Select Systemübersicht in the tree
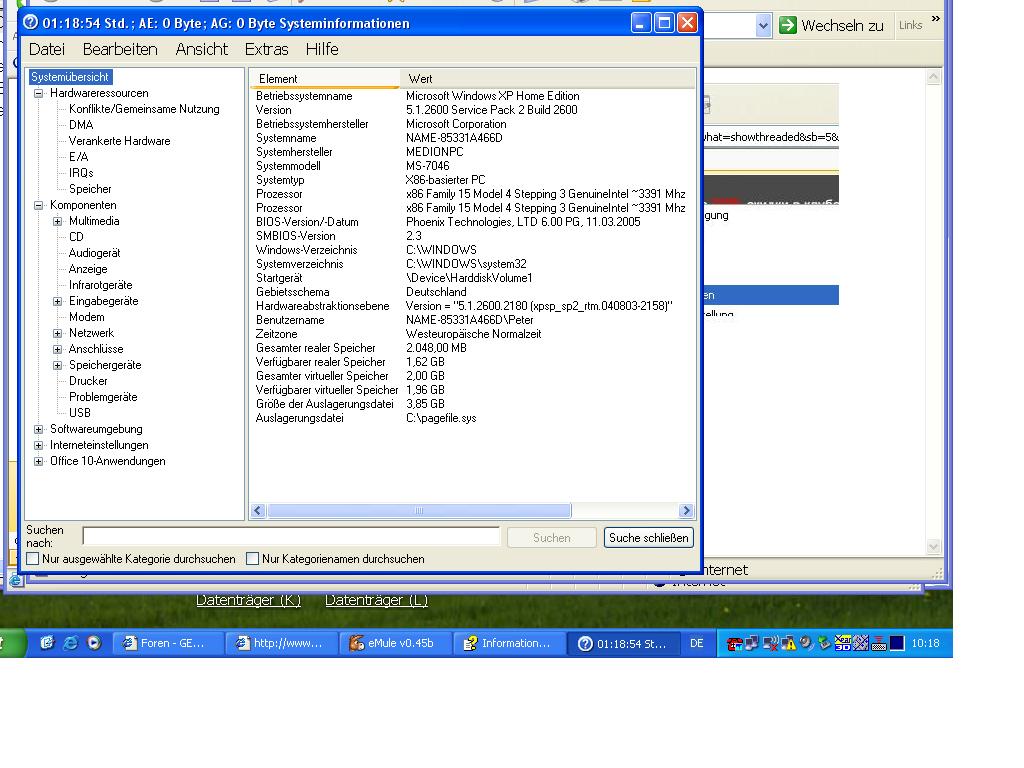This screenshot has height=768, width=1024. pos(70,77)
